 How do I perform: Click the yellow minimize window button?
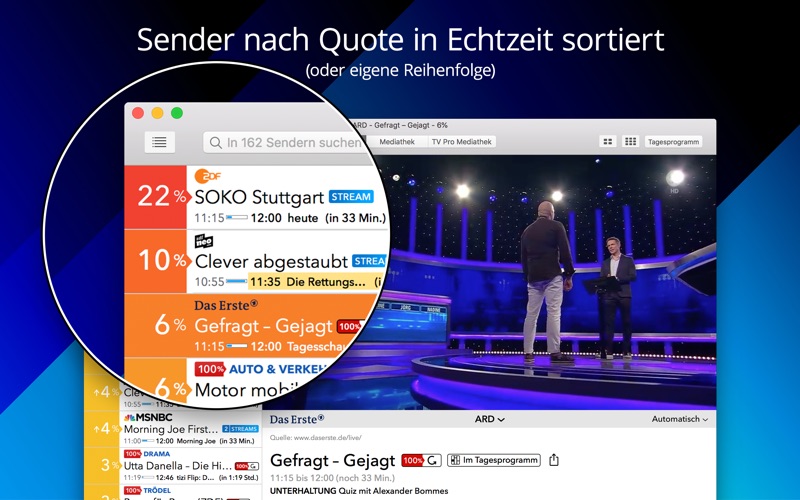157,113
